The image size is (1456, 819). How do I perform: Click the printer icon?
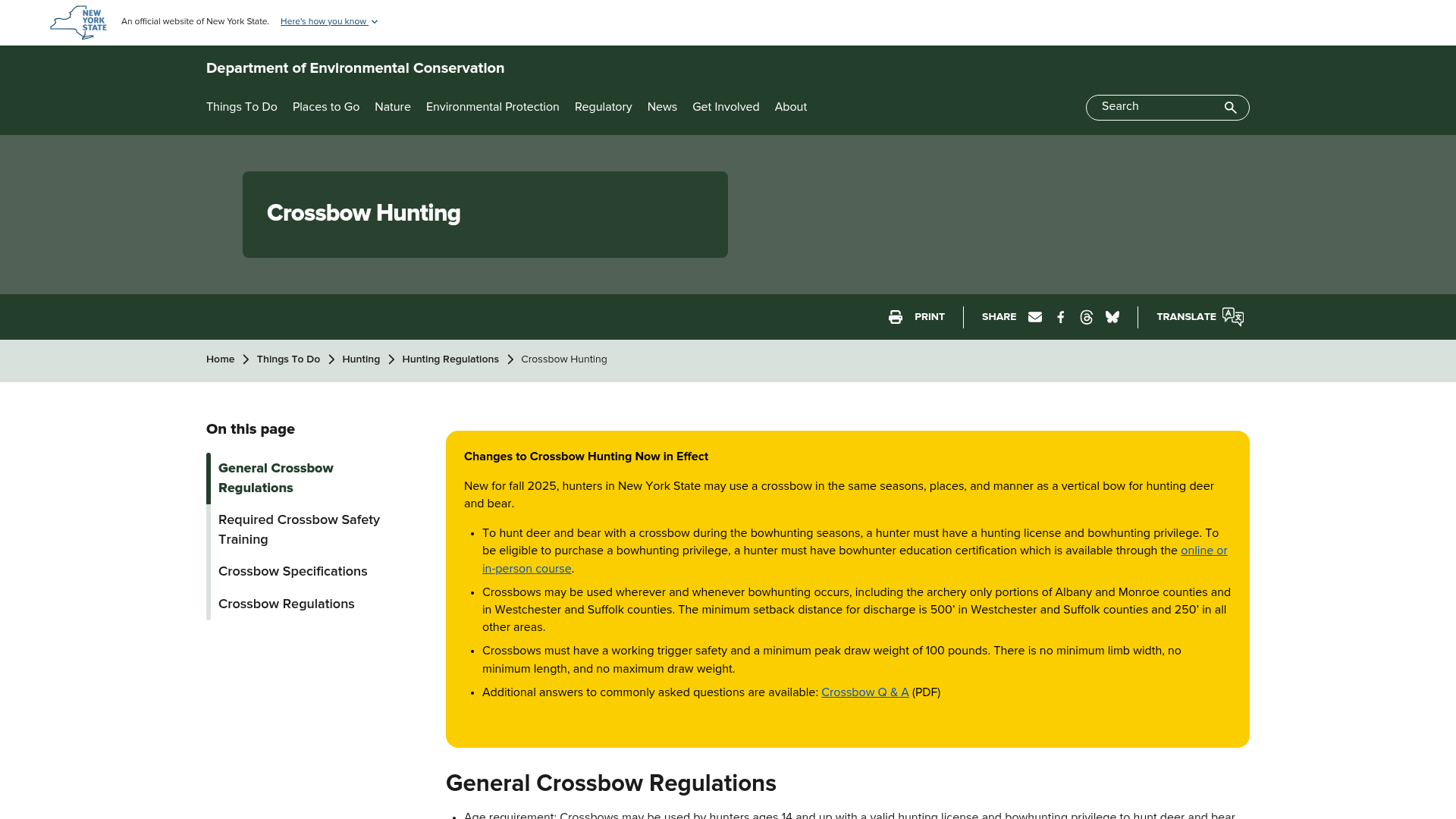(x=896, y=317)
